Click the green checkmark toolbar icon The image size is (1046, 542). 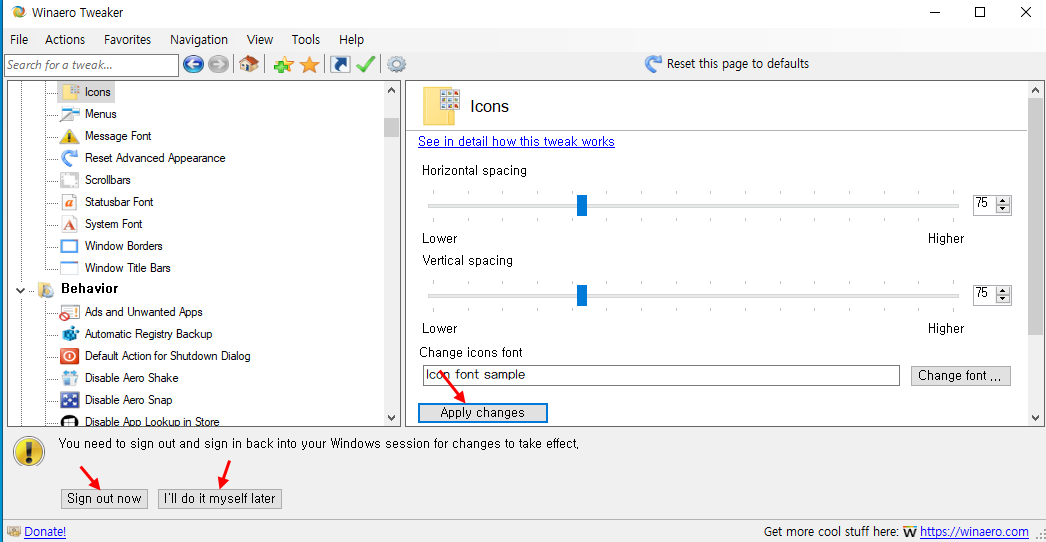[x=366, y=65]
